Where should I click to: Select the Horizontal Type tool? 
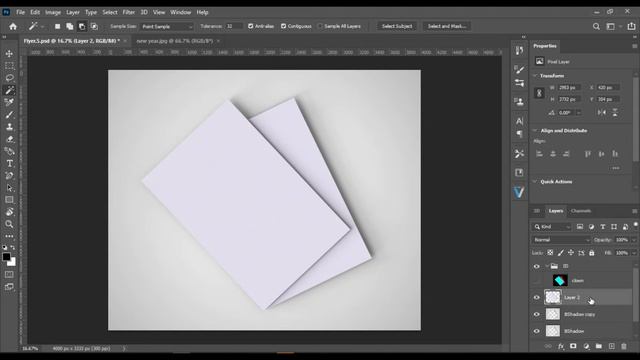click(x=9, y=164)
